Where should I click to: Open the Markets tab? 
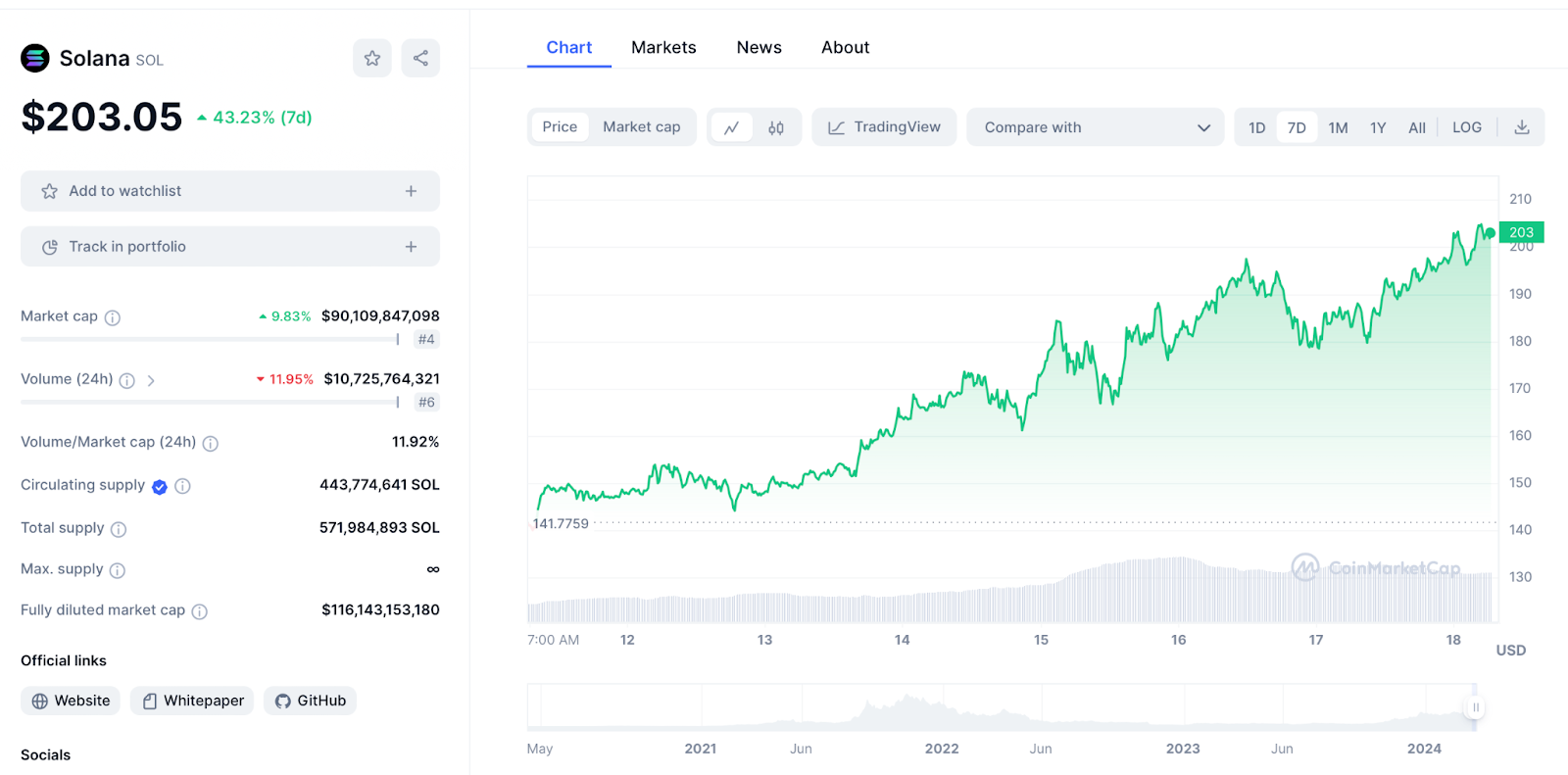coord(663,47)
